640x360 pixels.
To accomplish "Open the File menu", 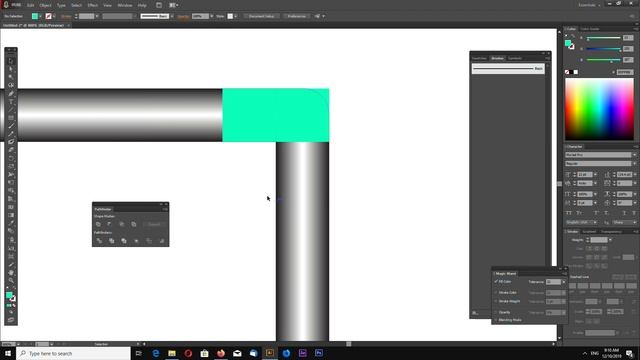I will coord(16,5).
